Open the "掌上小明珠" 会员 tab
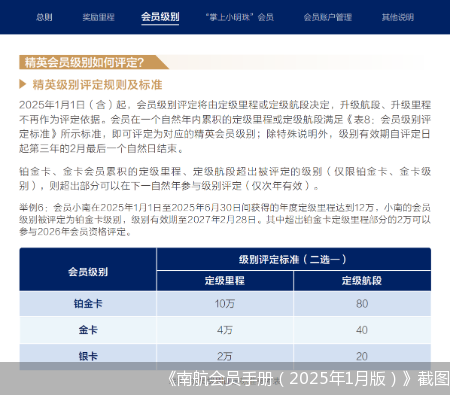Viewport: 450px width, 395px height. (x=240, y=17)
